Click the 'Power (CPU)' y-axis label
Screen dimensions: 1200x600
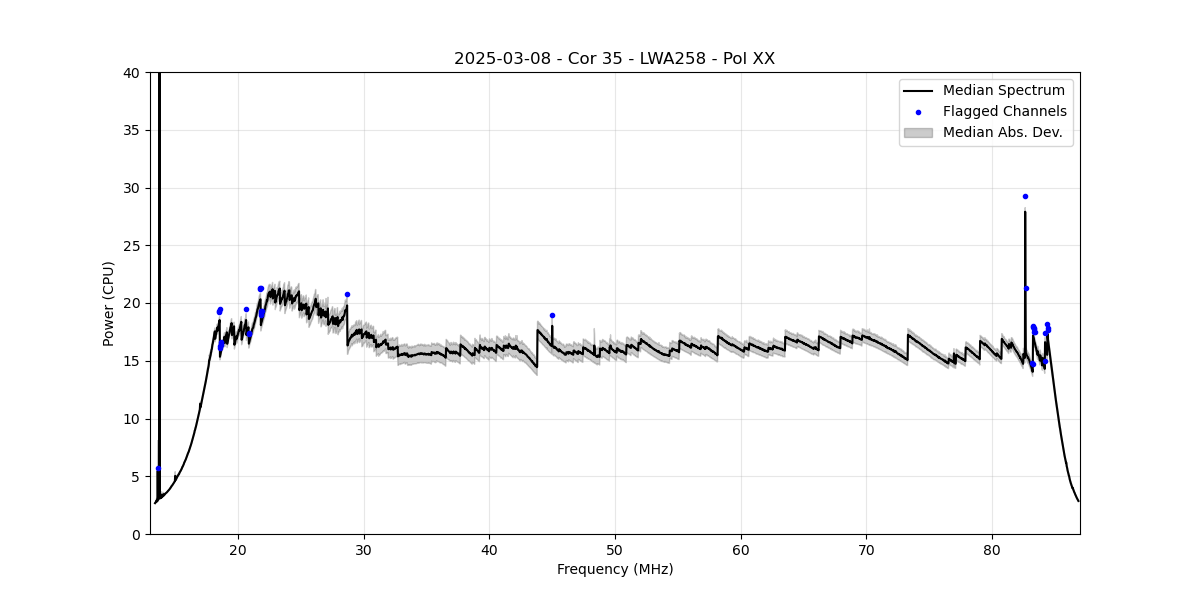point(109,303)
